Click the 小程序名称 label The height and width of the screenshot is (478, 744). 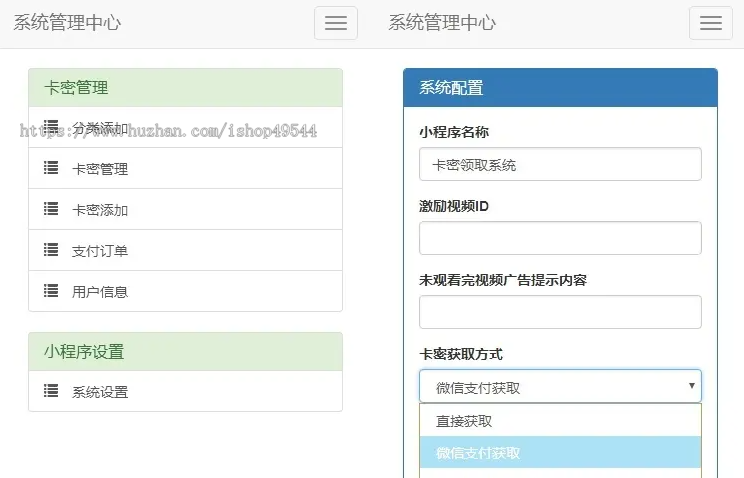[x=454, y=132]
